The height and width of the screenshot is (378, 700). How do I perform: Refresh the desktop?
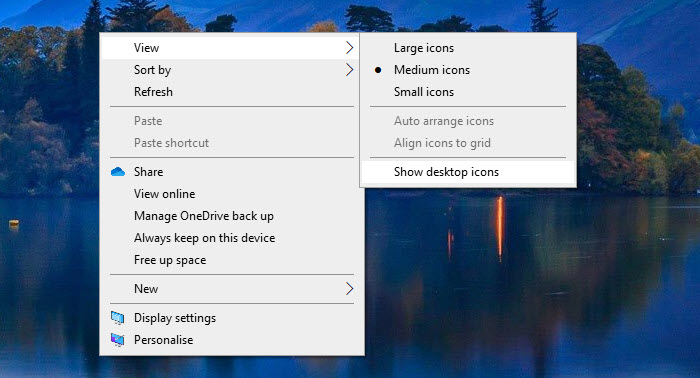tap(231, 91)
